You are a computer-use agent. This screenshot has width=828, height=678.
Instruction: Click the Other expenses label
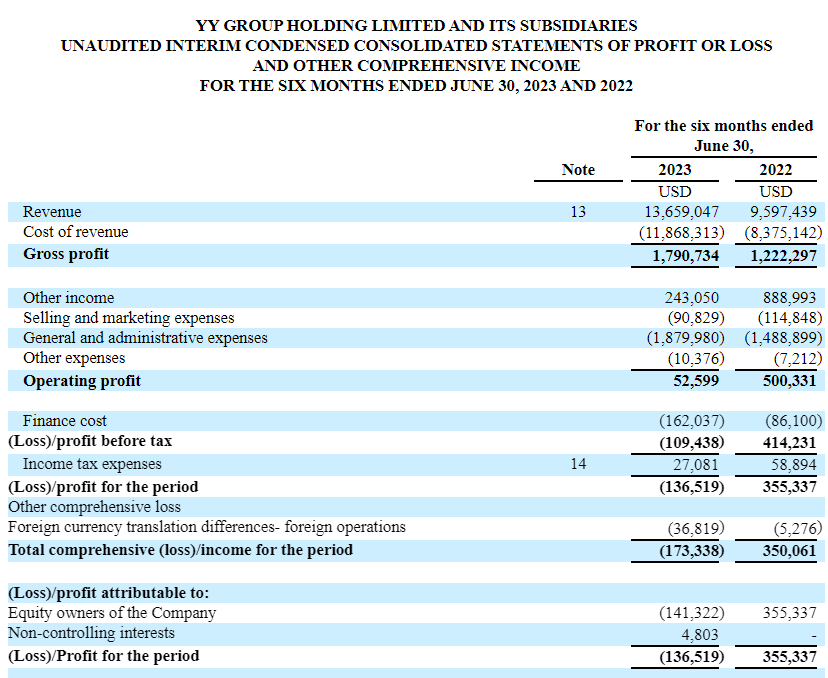[74, 358]
